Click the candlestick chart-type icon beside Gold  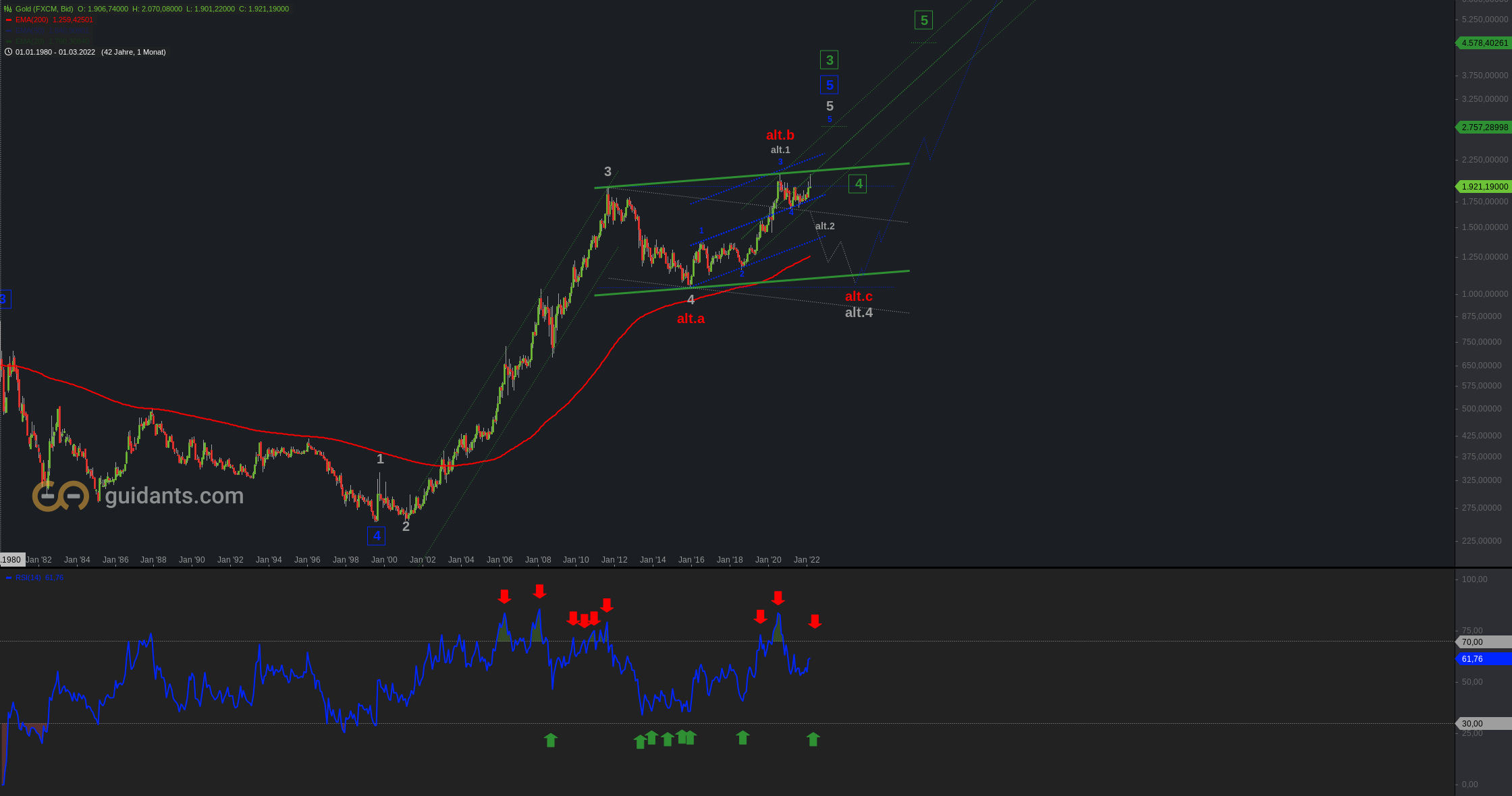[x=8, y=9]
